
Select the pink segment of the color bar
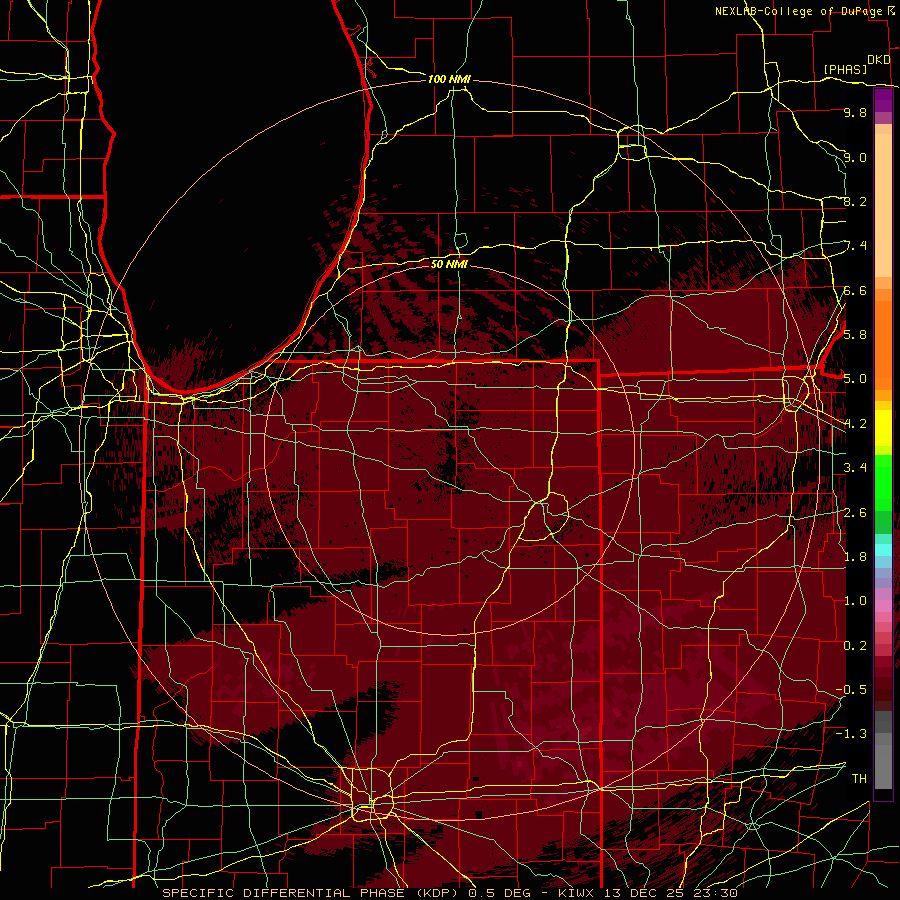coord(883,606)
